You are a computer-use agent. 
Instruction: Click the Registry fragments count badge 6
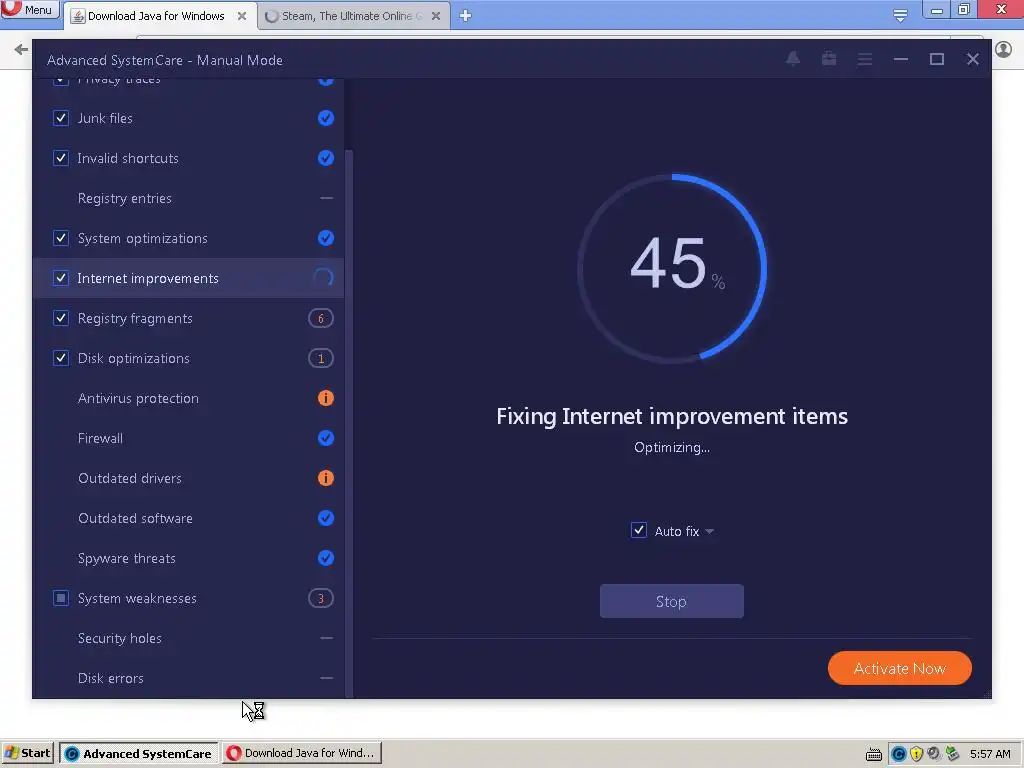(x=321, y=319)
